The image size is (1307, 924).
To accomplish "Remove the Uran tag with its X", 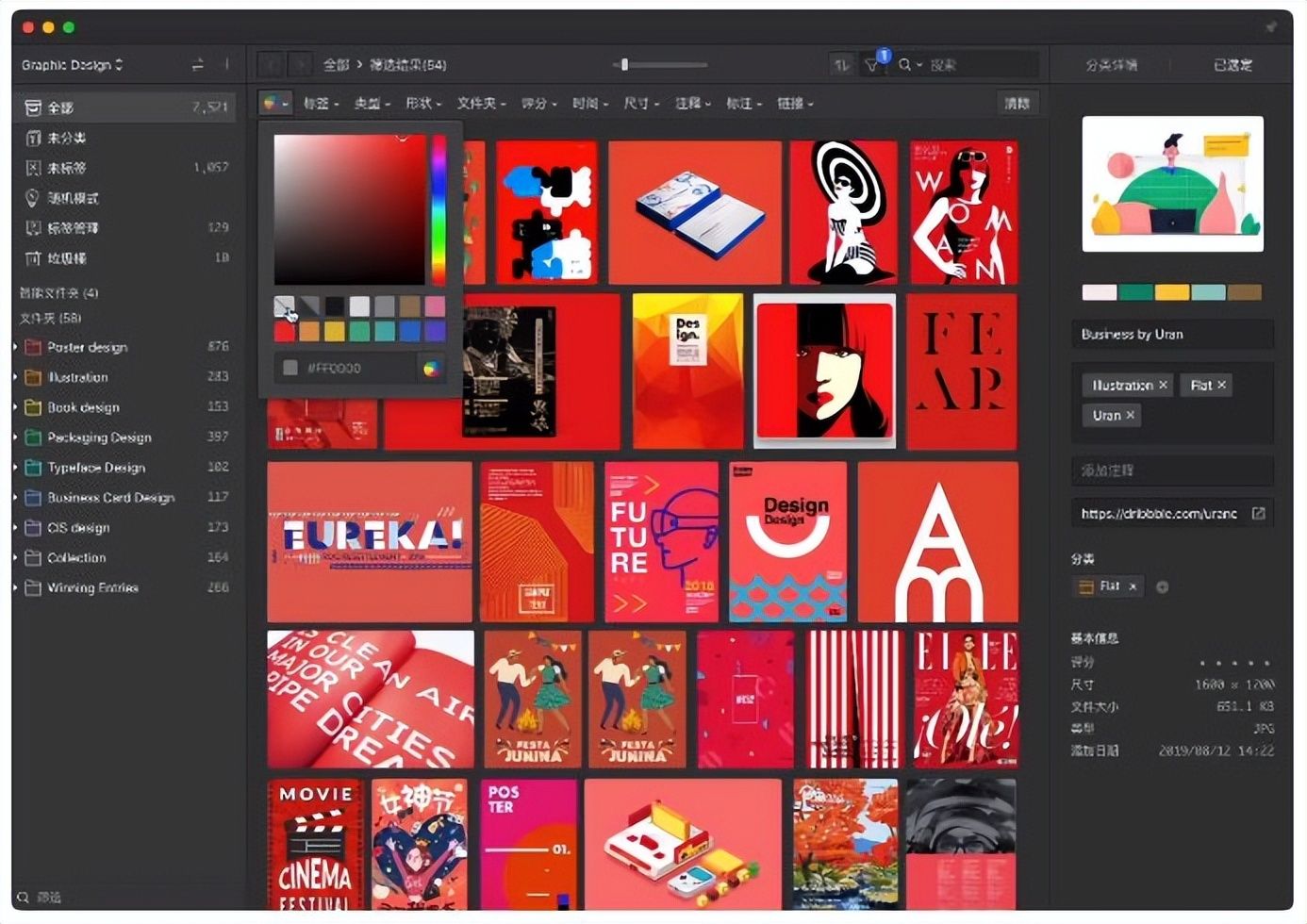I will click(x=1130, y=415).
